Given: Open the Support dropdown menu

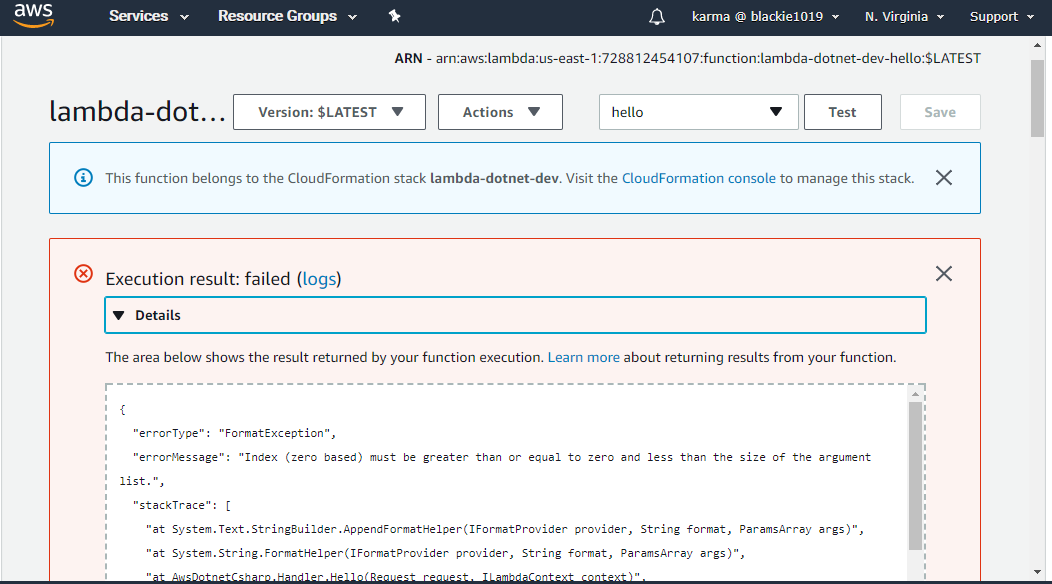Looking at the screenshot, I should (1000, 17).
